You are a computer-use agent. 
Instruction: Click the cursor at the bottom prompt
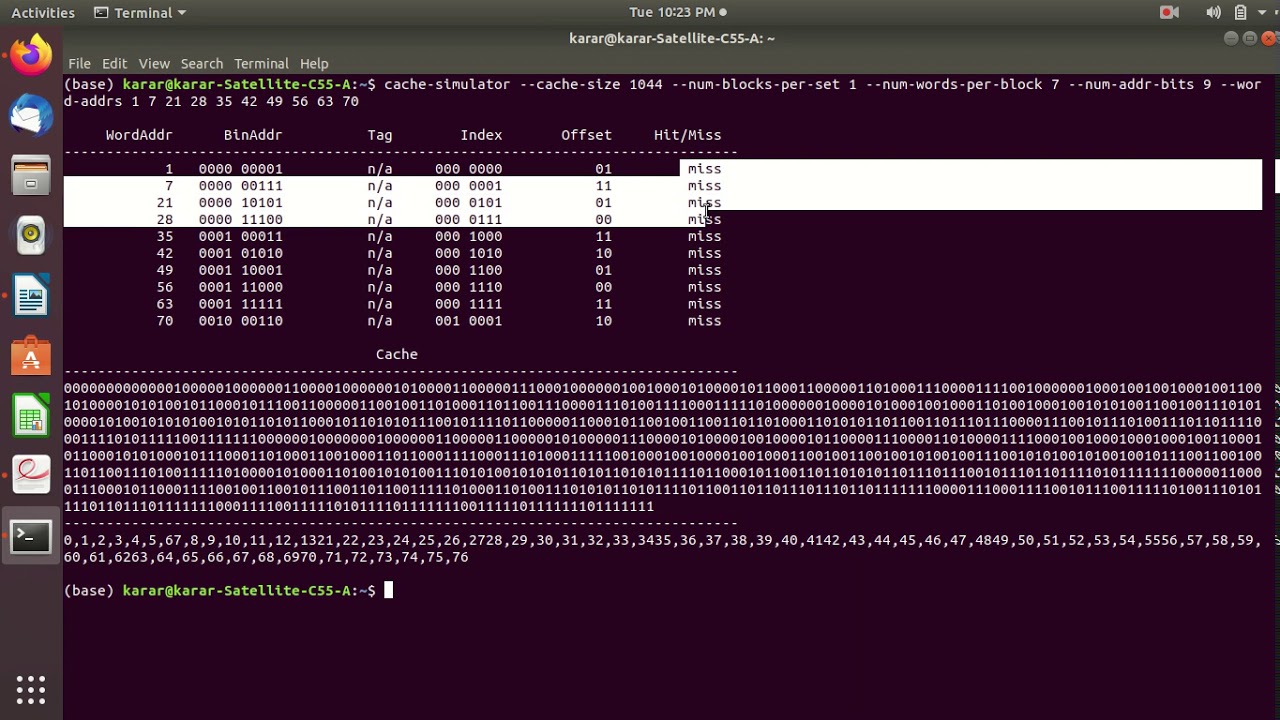[389, 591]
